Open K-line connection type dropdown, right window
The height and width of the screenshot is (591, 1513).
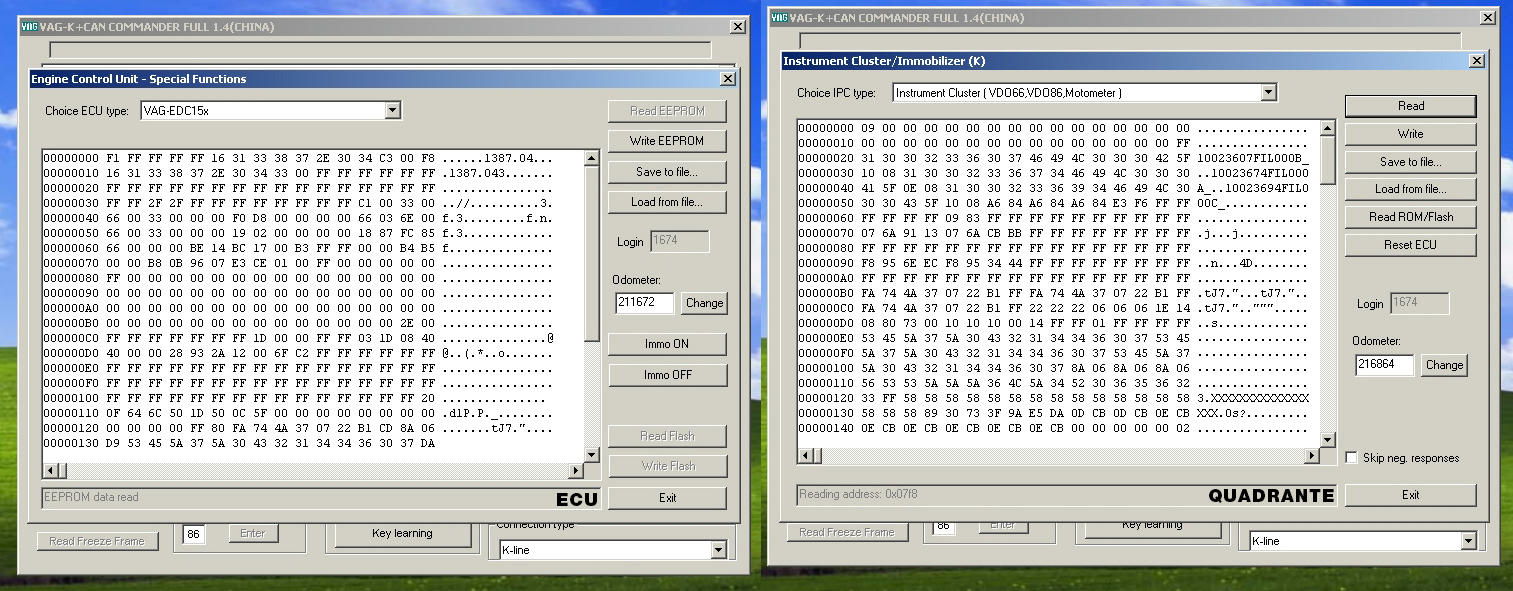click(1468, 541)
